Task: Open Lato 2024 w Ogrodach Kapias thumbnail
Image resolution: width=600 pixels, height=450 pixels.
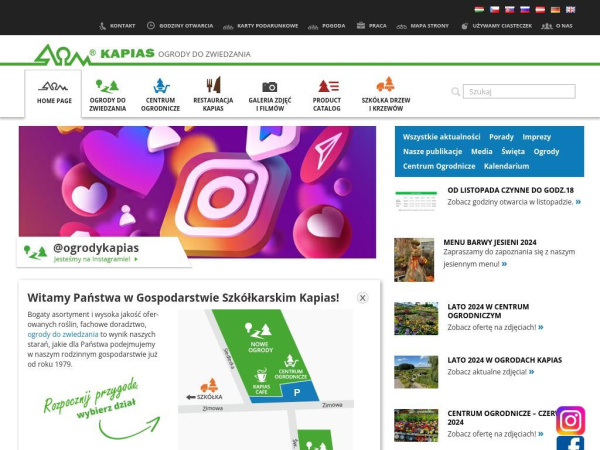Action: pos(416,372)
